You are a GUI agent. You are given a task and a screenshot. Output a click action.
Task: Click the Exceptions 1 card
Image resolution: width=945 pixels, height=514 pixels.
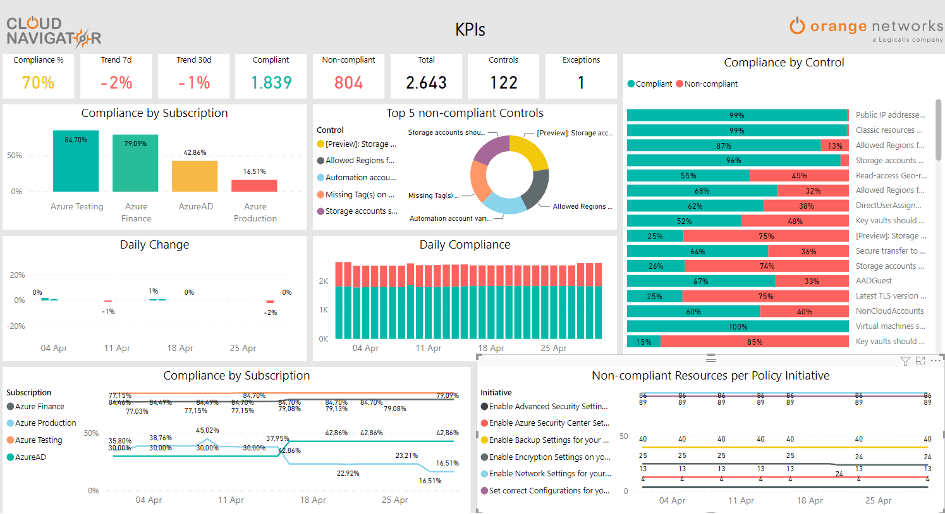(x=581, y=76)
